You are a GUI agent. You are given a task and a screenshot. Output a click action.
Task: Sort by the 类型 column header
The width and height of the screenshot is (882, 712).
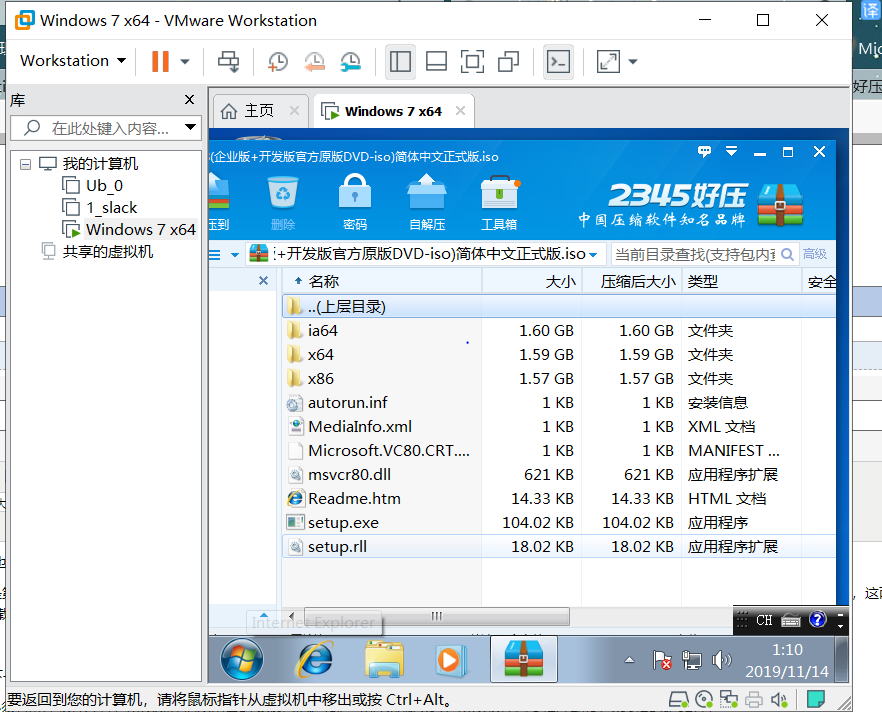tap(741, 281)
